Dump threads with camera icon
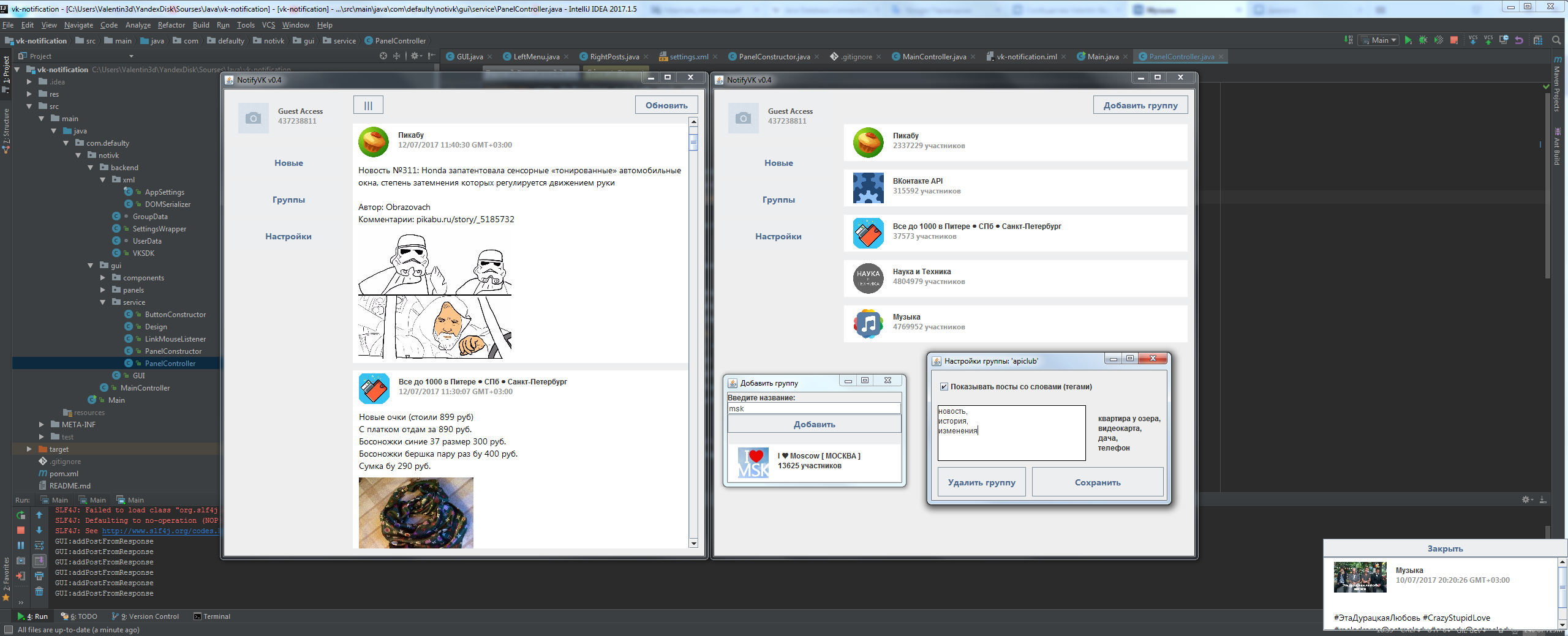This screenshot has width=1568, height=636. tap(21, 561)
